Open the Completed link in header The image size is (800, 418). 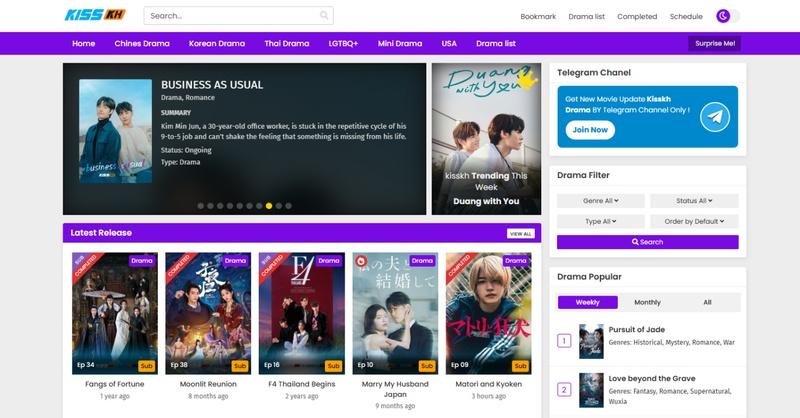point(637,16)
